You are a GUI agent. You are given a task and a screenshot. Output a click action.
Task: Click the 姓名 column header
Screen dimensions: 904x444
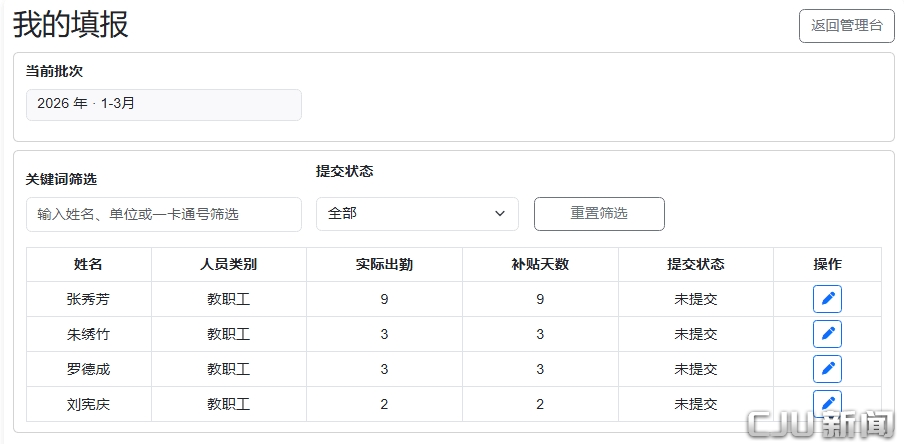[x=89, y=265]
